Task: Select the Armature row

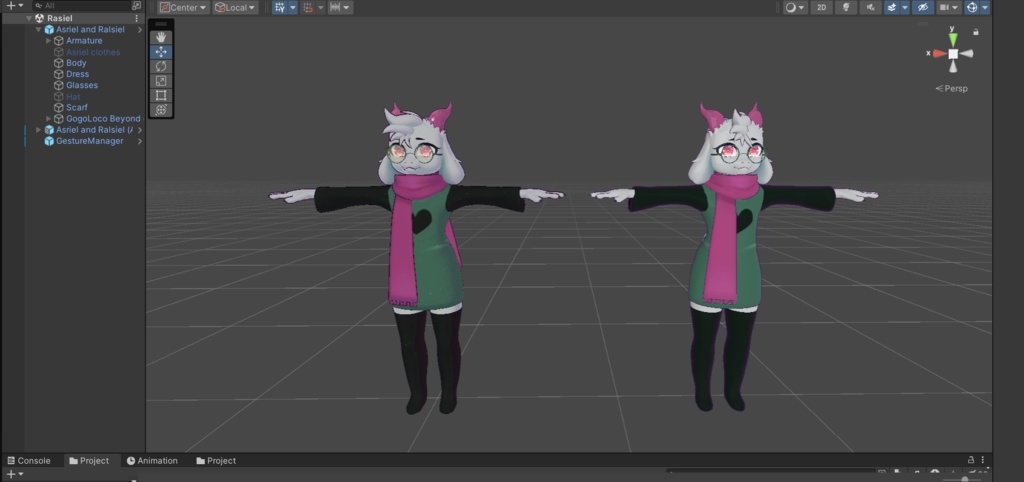Action: click(84, 40)
